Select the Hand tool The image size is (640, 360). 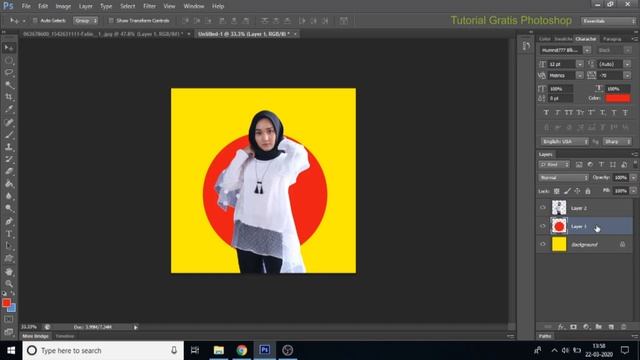[x=9, y=271]
